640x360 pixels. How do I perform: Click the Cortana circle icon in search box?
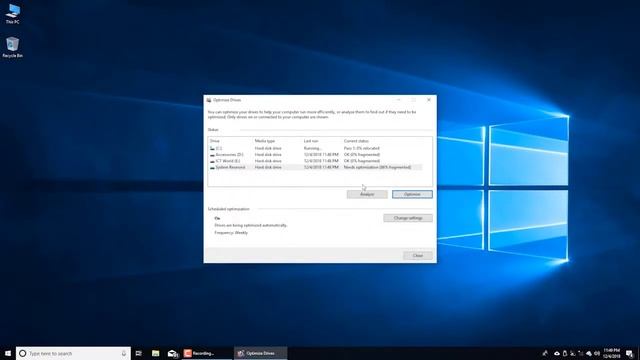click(x=23, y=353)
